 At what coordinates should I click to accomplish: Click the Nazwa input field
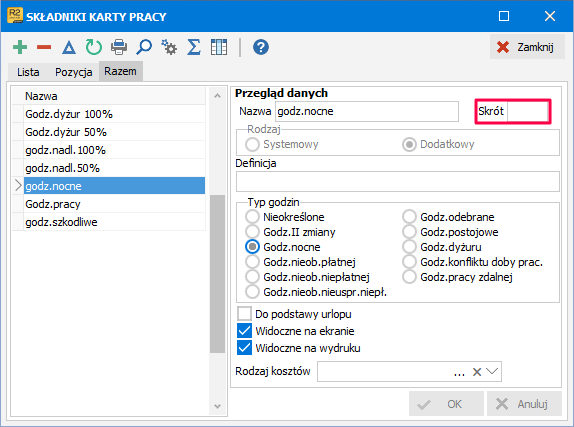click(x=366, y=111)
